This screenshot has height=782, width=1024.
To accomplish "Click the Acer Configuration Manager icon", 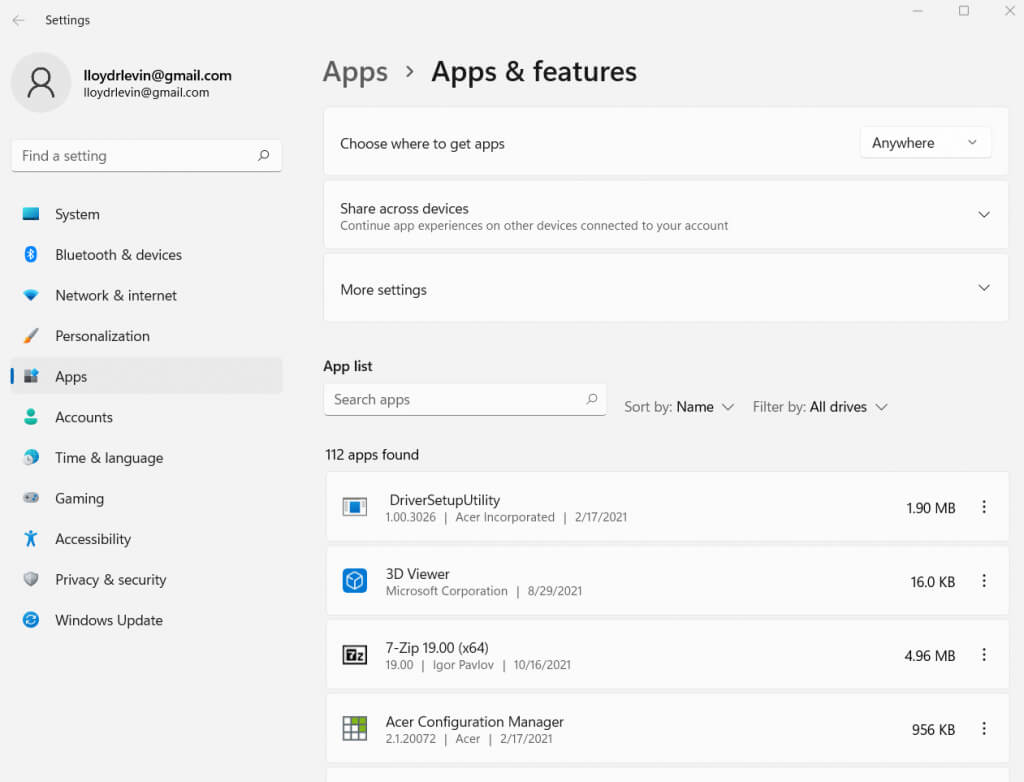I will 355,729.
